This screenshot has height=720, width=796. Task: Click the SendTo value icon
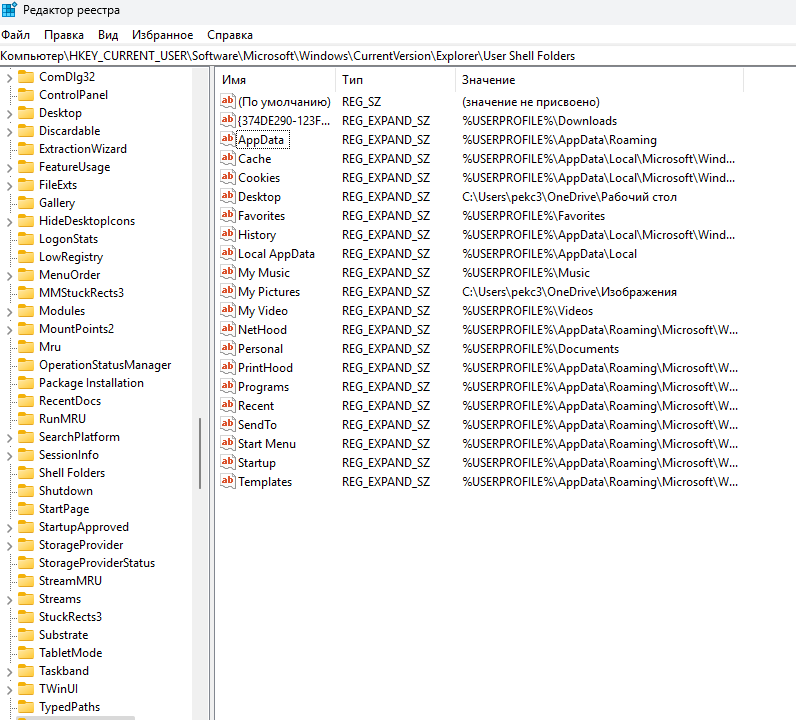[227, 424]
